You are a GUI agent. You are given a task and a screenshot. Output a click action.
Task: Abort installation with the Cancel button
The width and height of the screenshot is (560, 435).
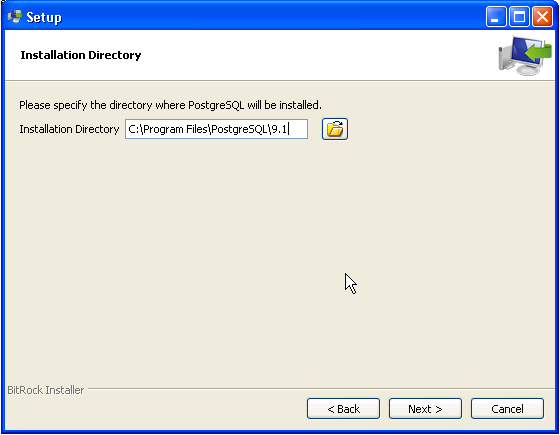coord(507,409)
